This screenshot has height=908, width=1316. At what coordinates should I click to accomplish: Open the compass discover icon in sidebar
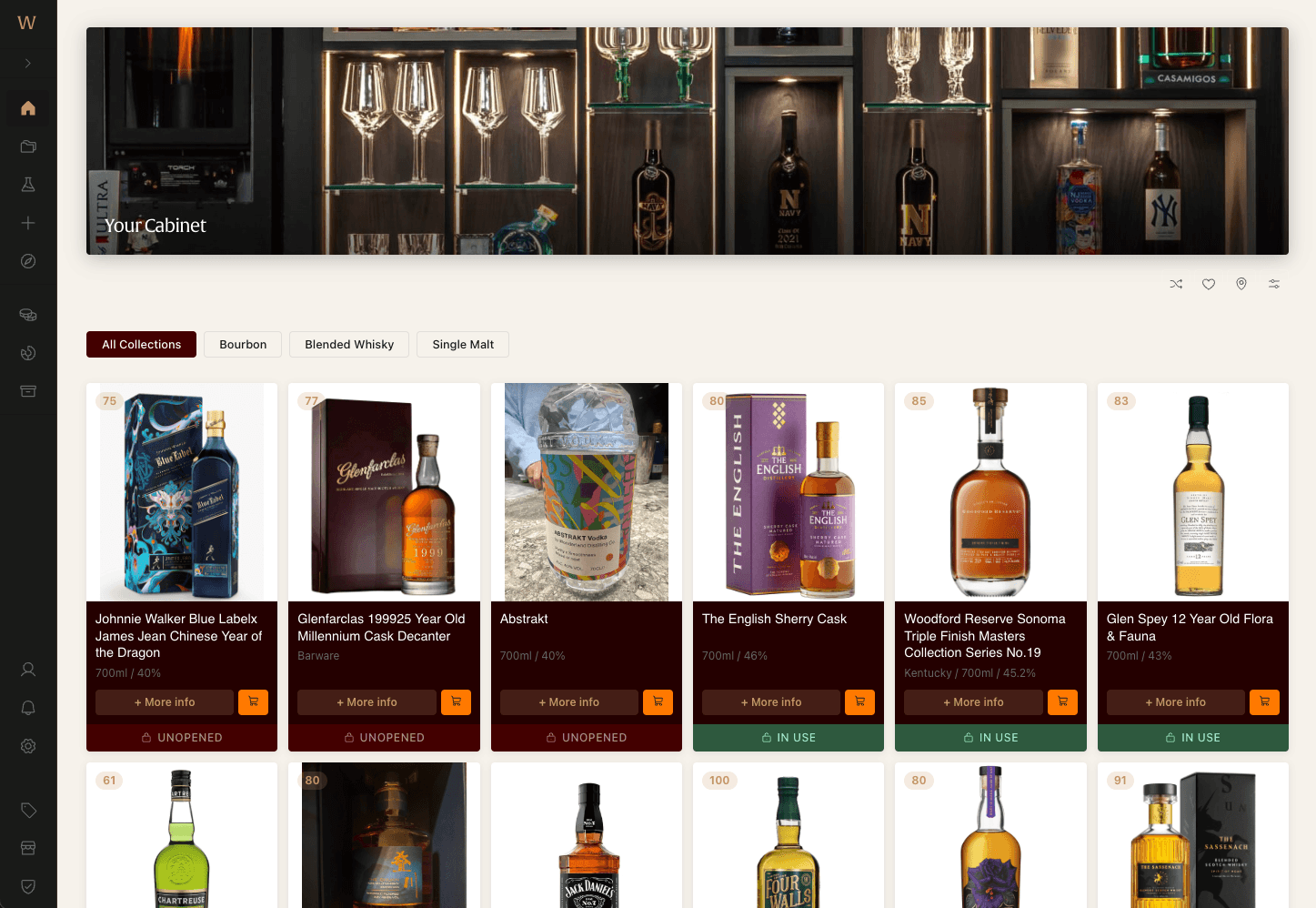[x=28, y=261]
